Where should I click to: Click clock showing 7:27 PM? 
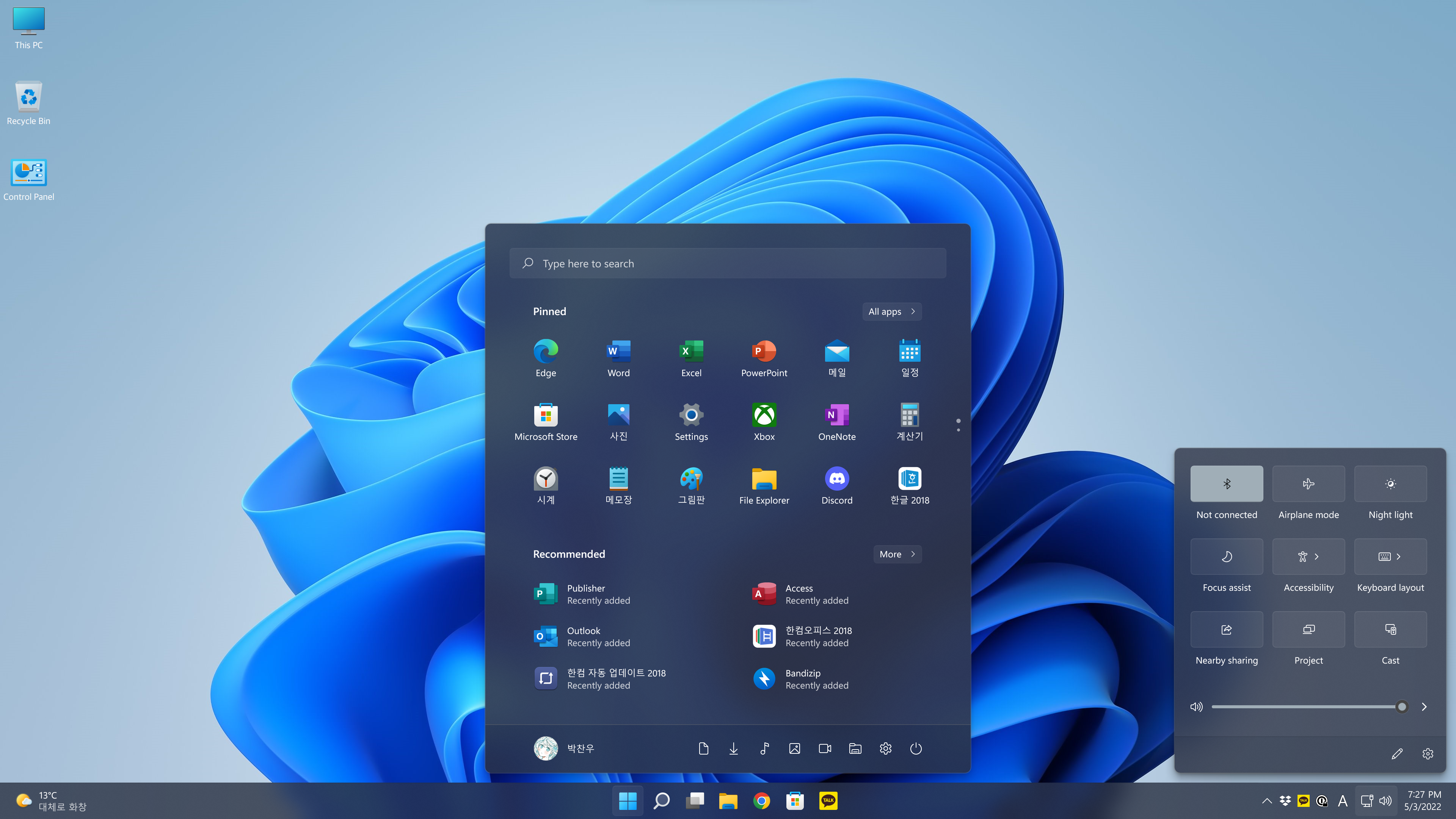point(1423,801)
